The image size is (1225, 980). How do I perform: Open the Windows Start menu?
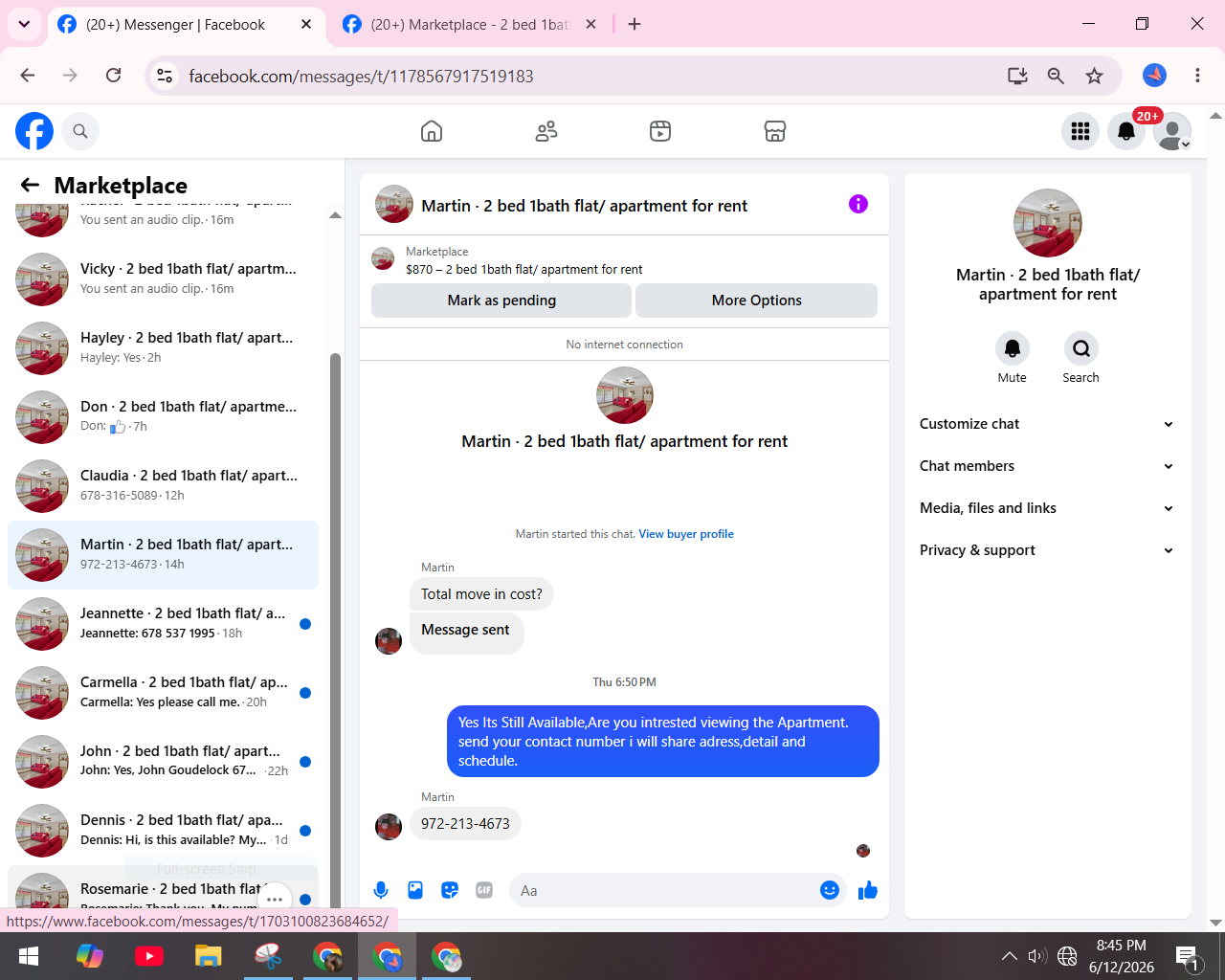[x=29, y=956]
